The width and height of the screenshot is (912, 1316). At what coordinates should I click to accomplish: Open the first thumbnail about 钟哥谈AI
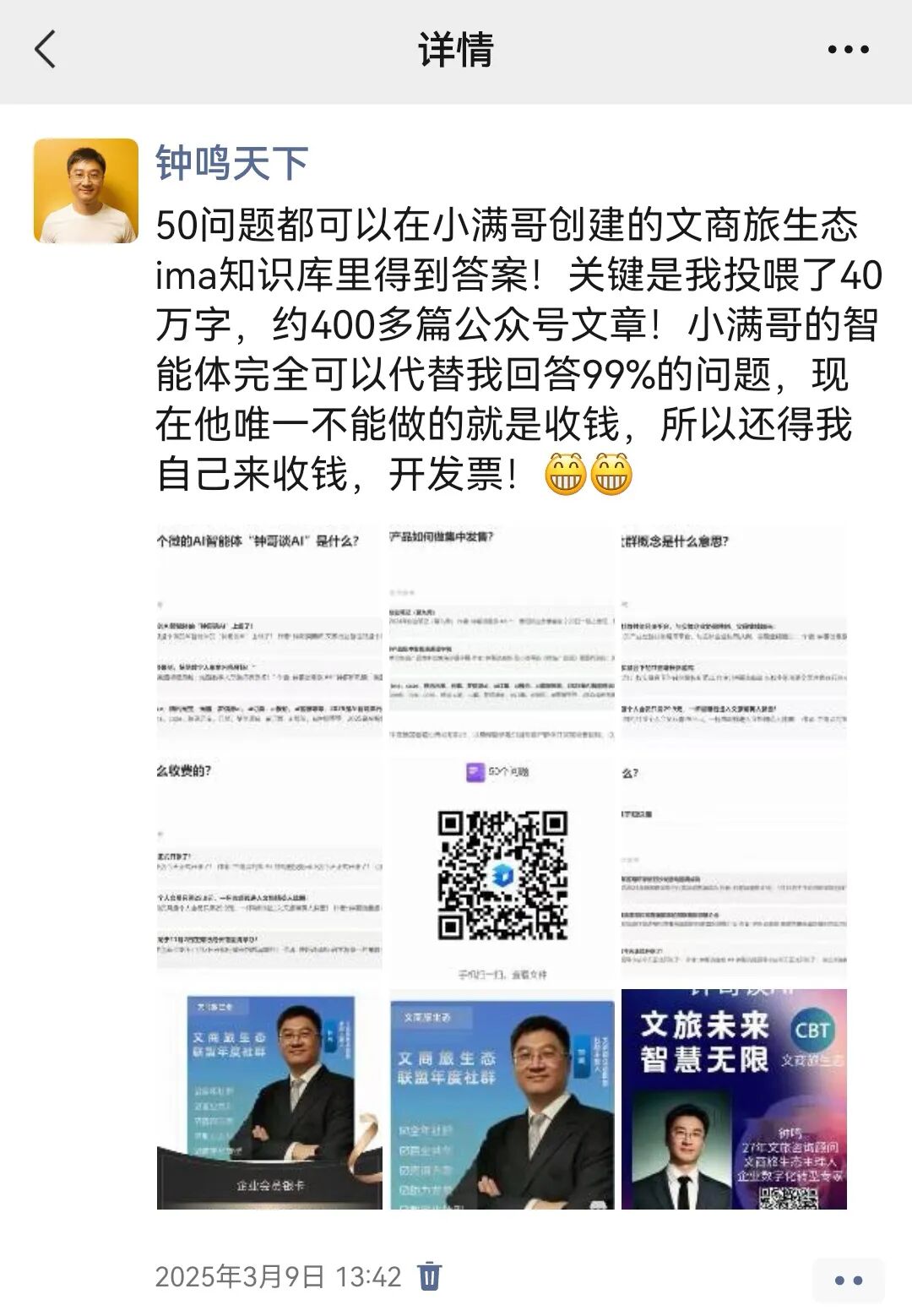pyautogui.click(x=269, y=634)
